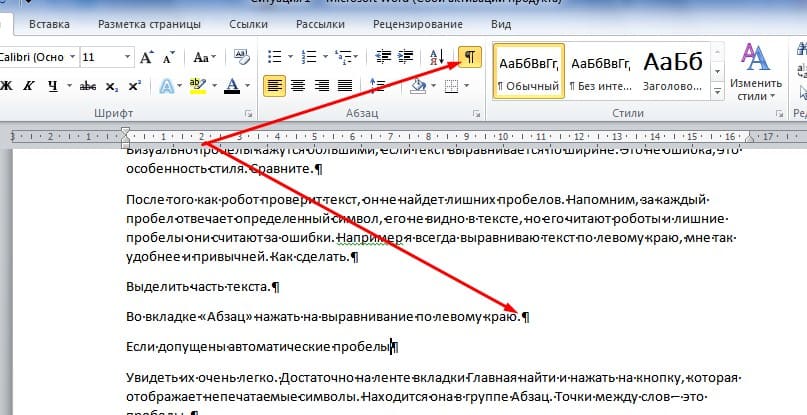This screenshot has height=415, width=807.
Task: Apply the Без интервала style
Action: click(x=601, y=71)
